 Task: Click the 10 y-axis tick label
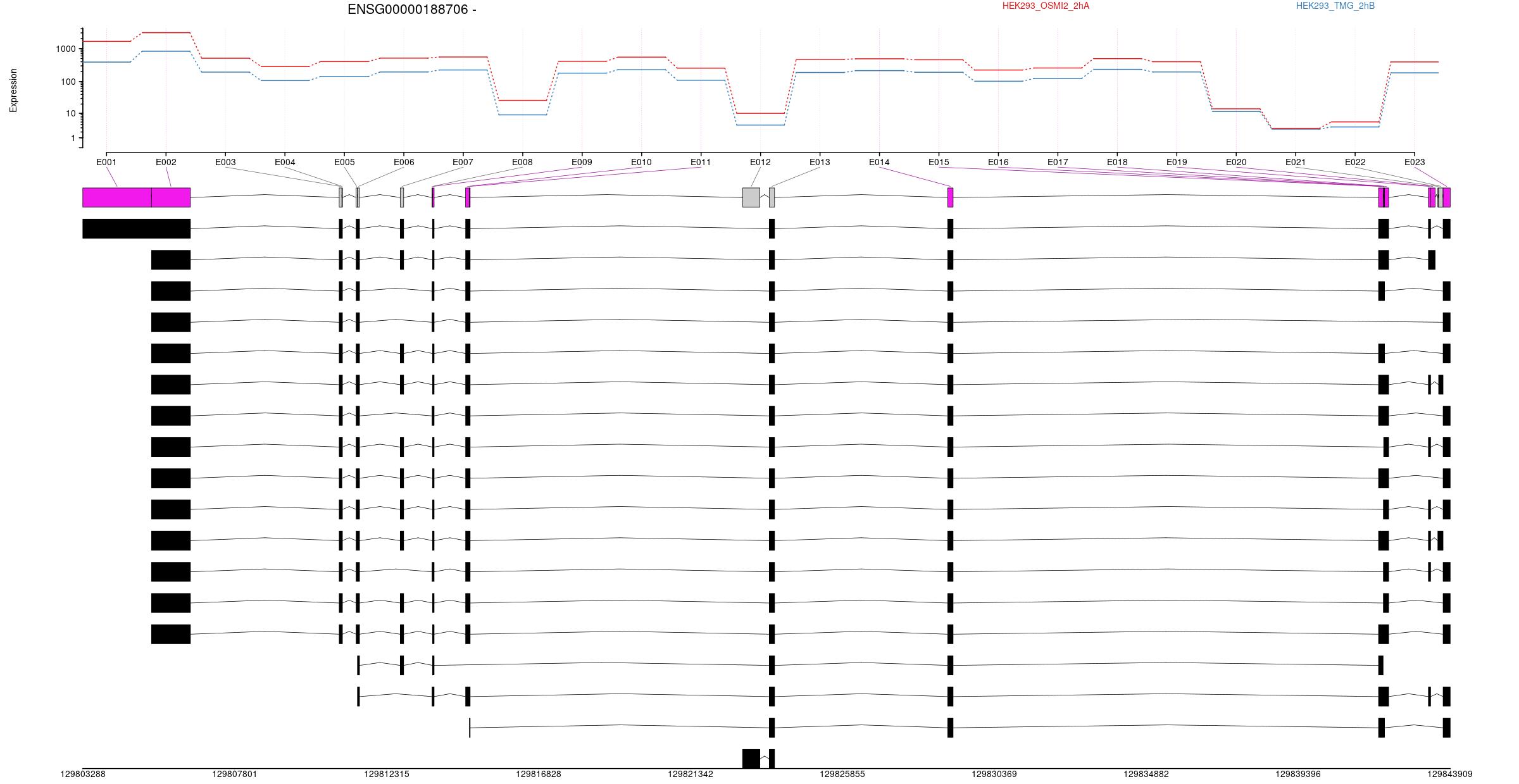pos(71,114)
